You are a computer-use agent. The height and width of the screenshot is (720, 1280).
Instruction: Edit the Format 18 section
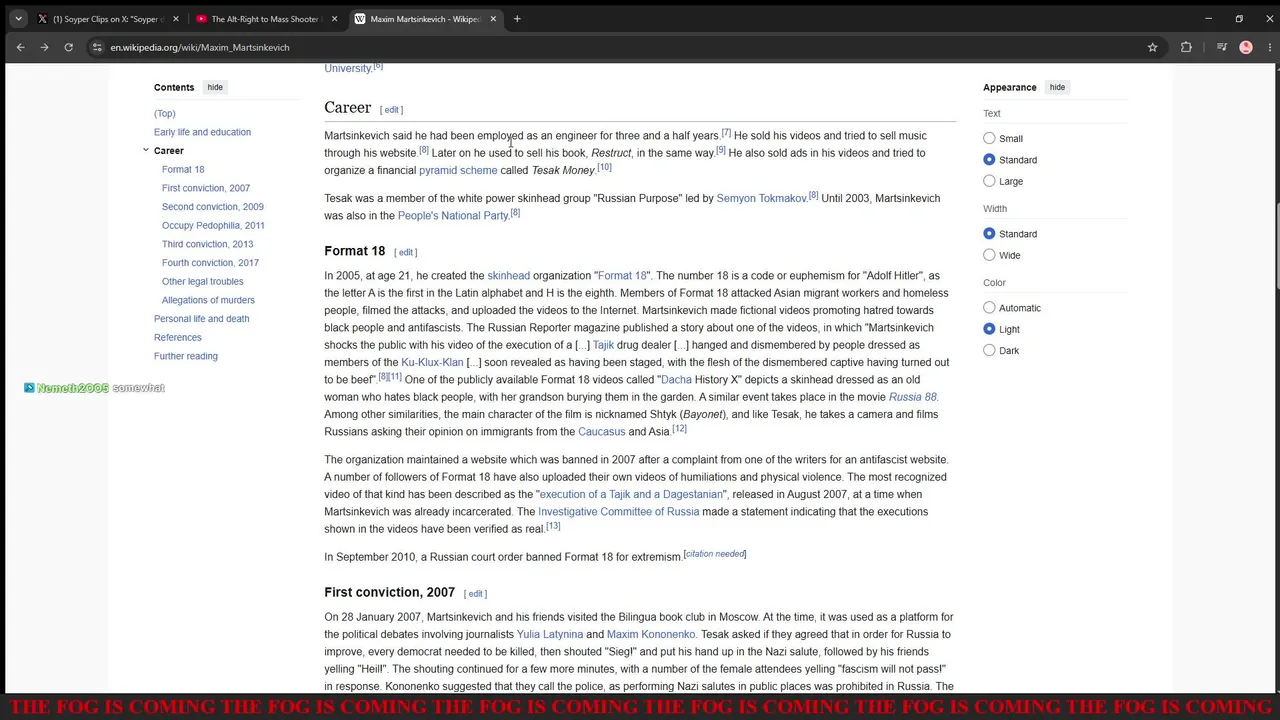point(405,252)
